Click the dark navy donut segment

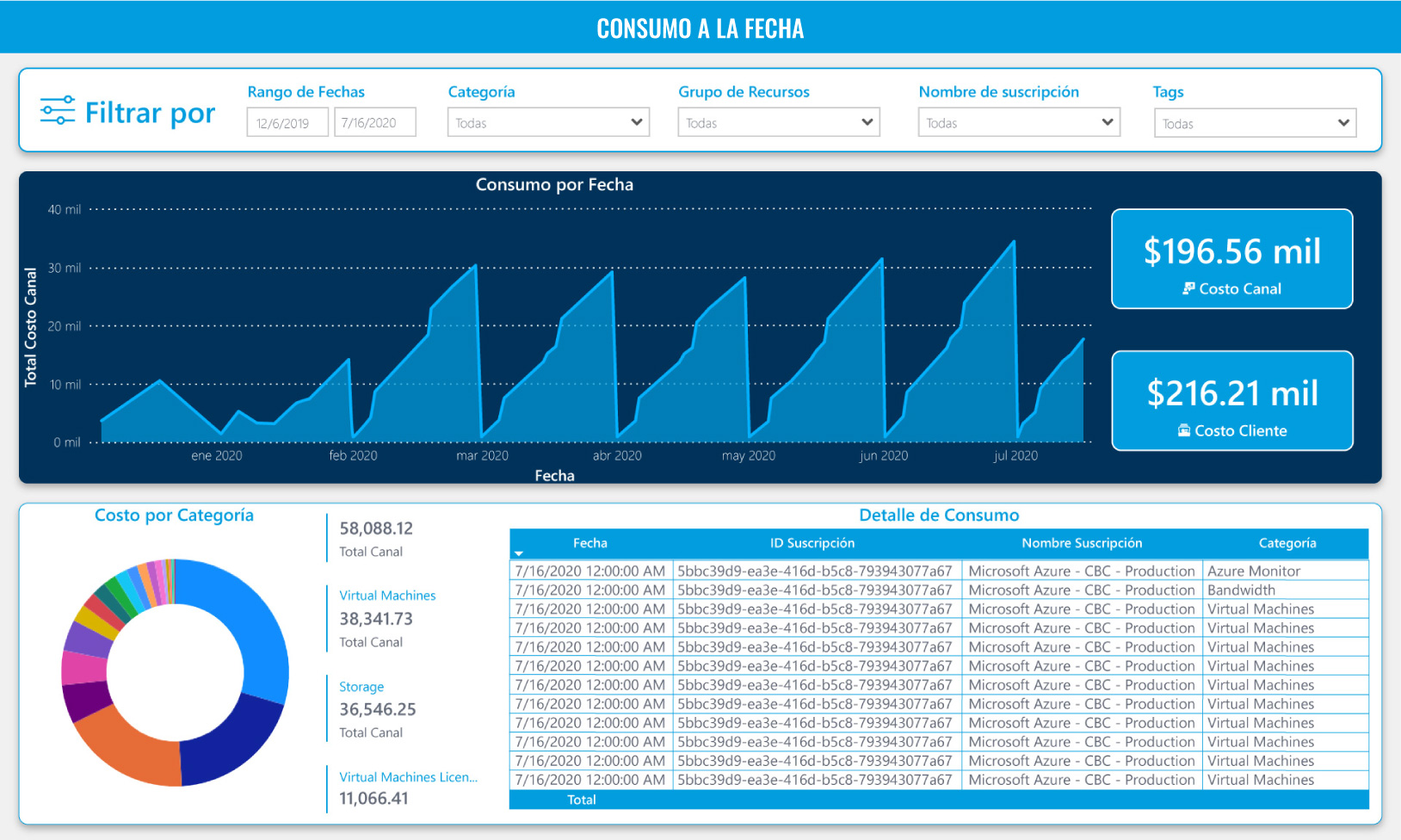(x=228, y=741)
